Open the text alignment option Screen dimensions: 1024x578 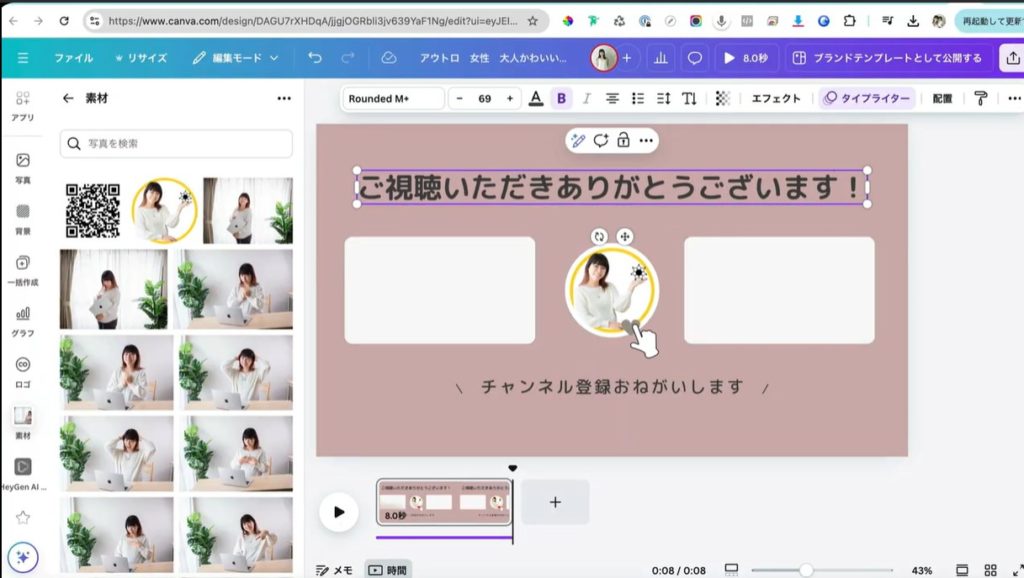pyautogui.click(x=612, y=98)
